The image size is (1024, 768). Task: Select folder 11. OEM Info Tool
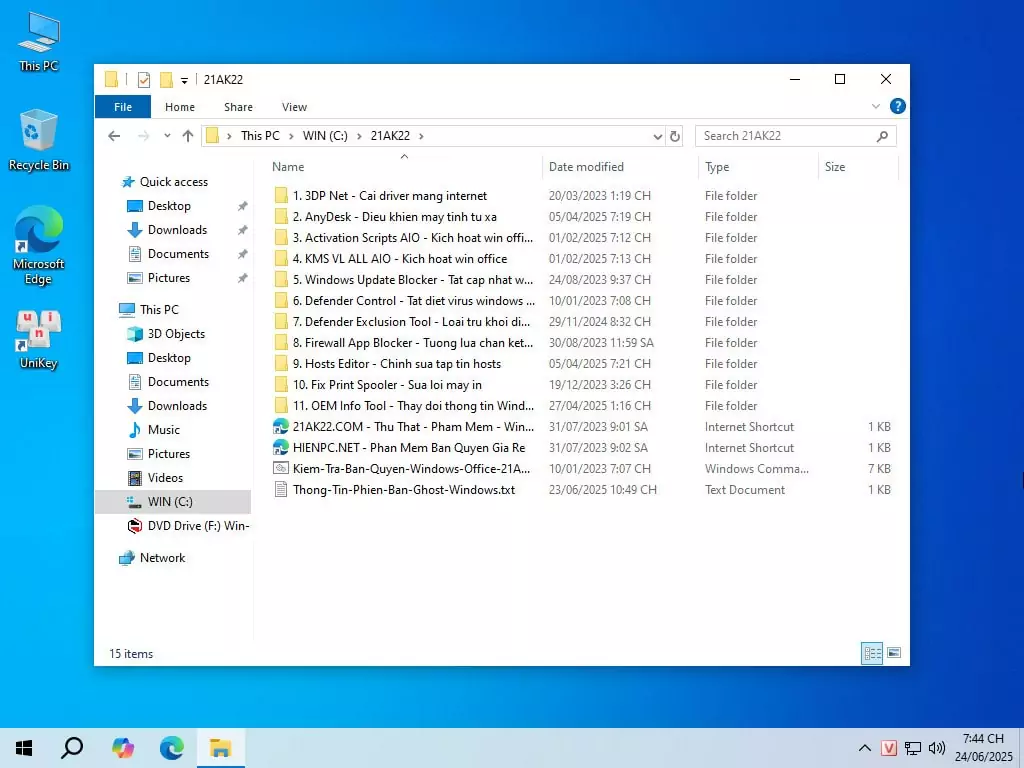(413, 406)
